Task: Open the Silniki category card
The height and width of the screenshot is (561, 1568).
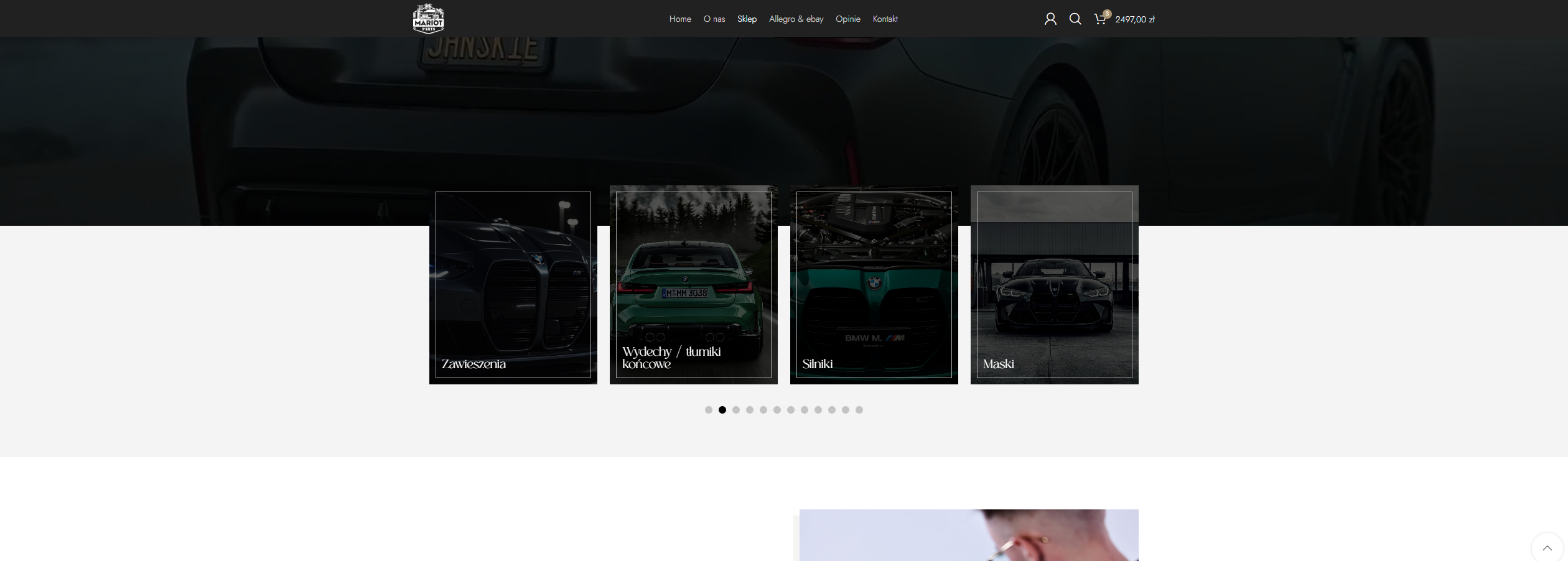Action: 874,285
